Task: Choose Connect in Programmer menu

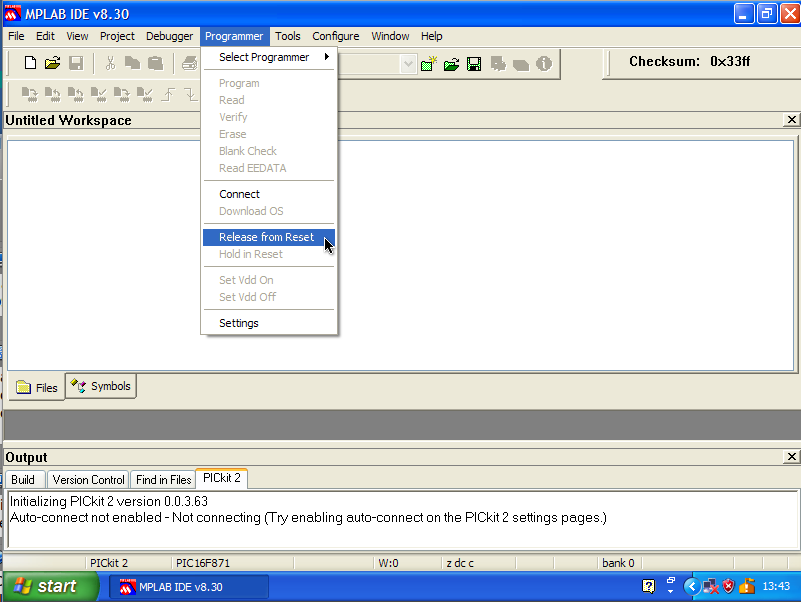Action: pos(269,194)
